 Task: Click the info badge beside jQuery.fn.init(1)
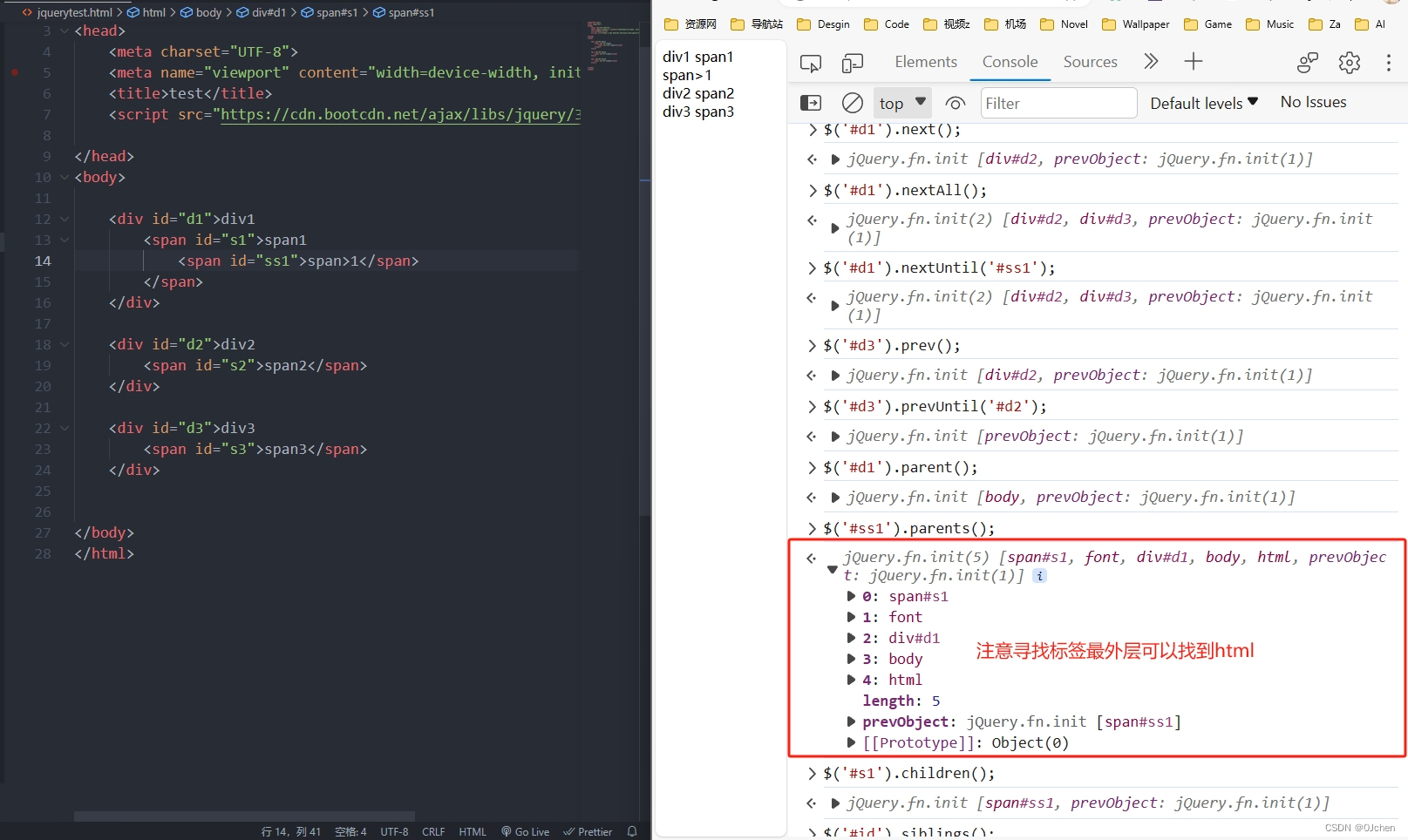click(1039, 576)
